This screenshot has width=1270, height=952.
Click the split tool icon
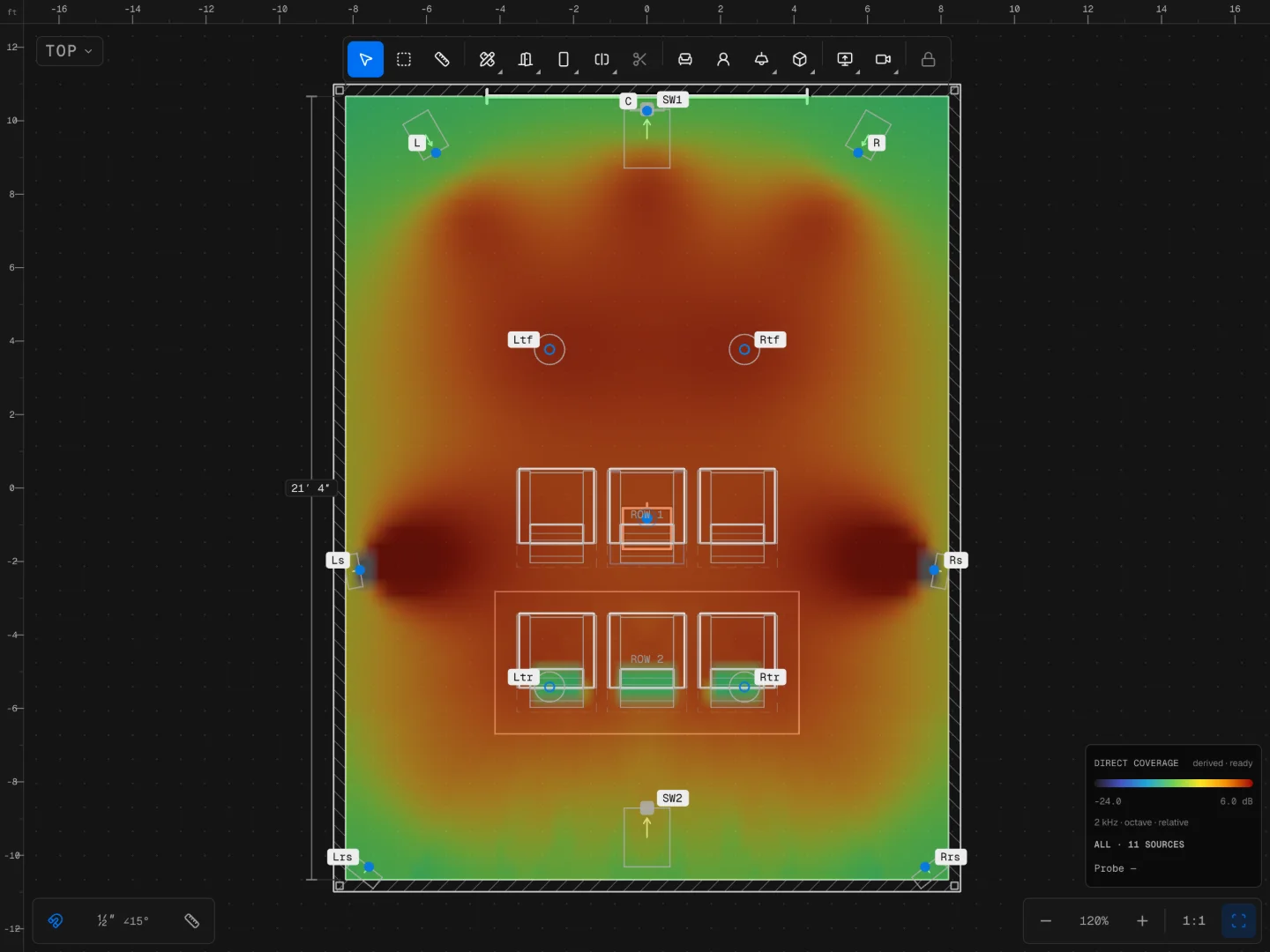[601, 59]
